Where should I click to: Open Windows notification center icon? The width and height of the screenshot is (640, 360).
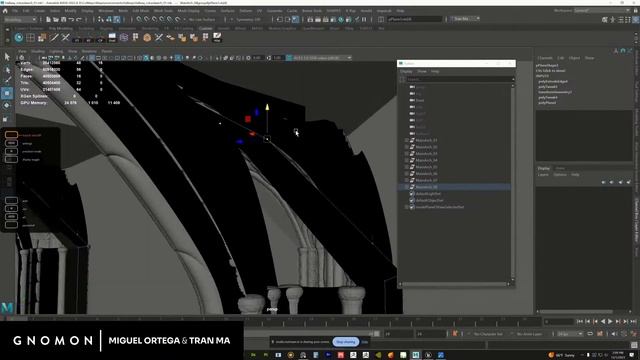[x=632, y=355]
